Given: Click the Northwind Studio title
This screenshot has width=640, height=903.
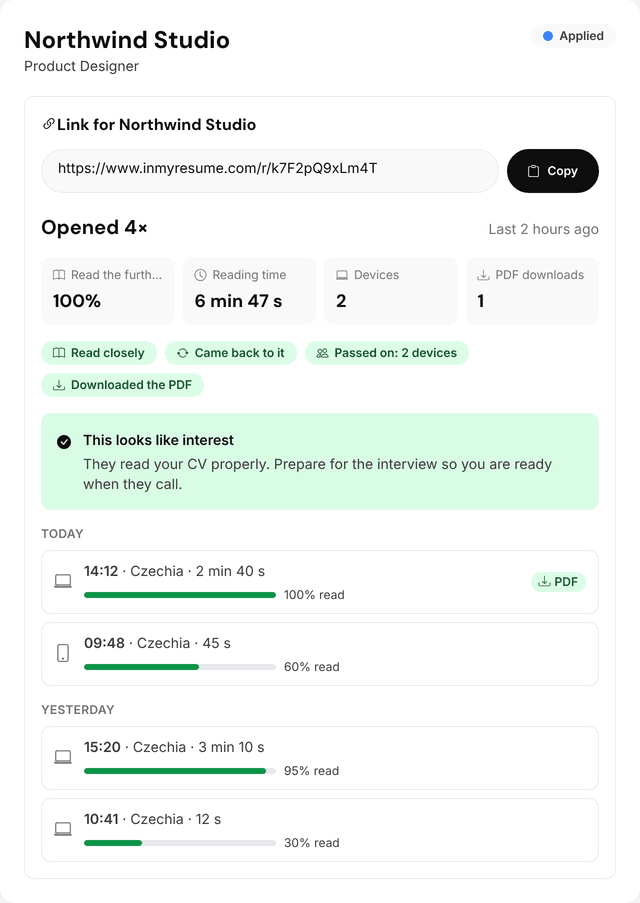Looking at the screenshot, I should [x=127, y=40].
